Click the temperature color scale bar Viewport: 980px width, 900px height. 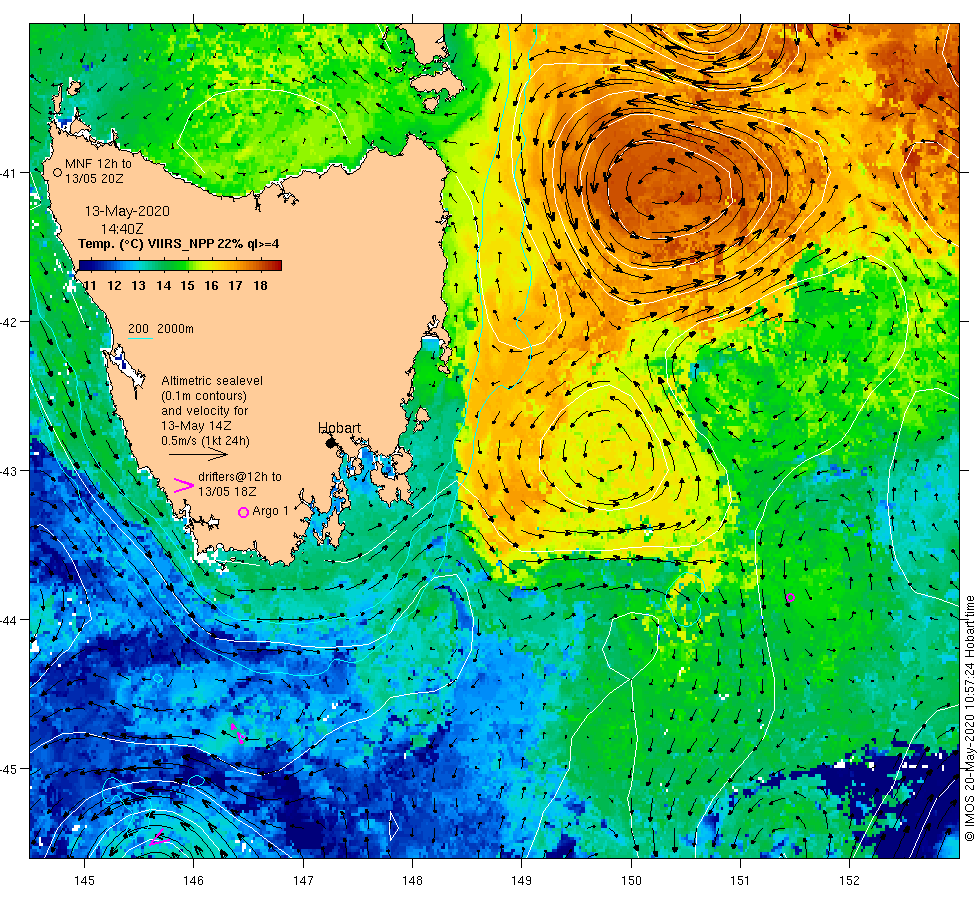coord(180,266)
